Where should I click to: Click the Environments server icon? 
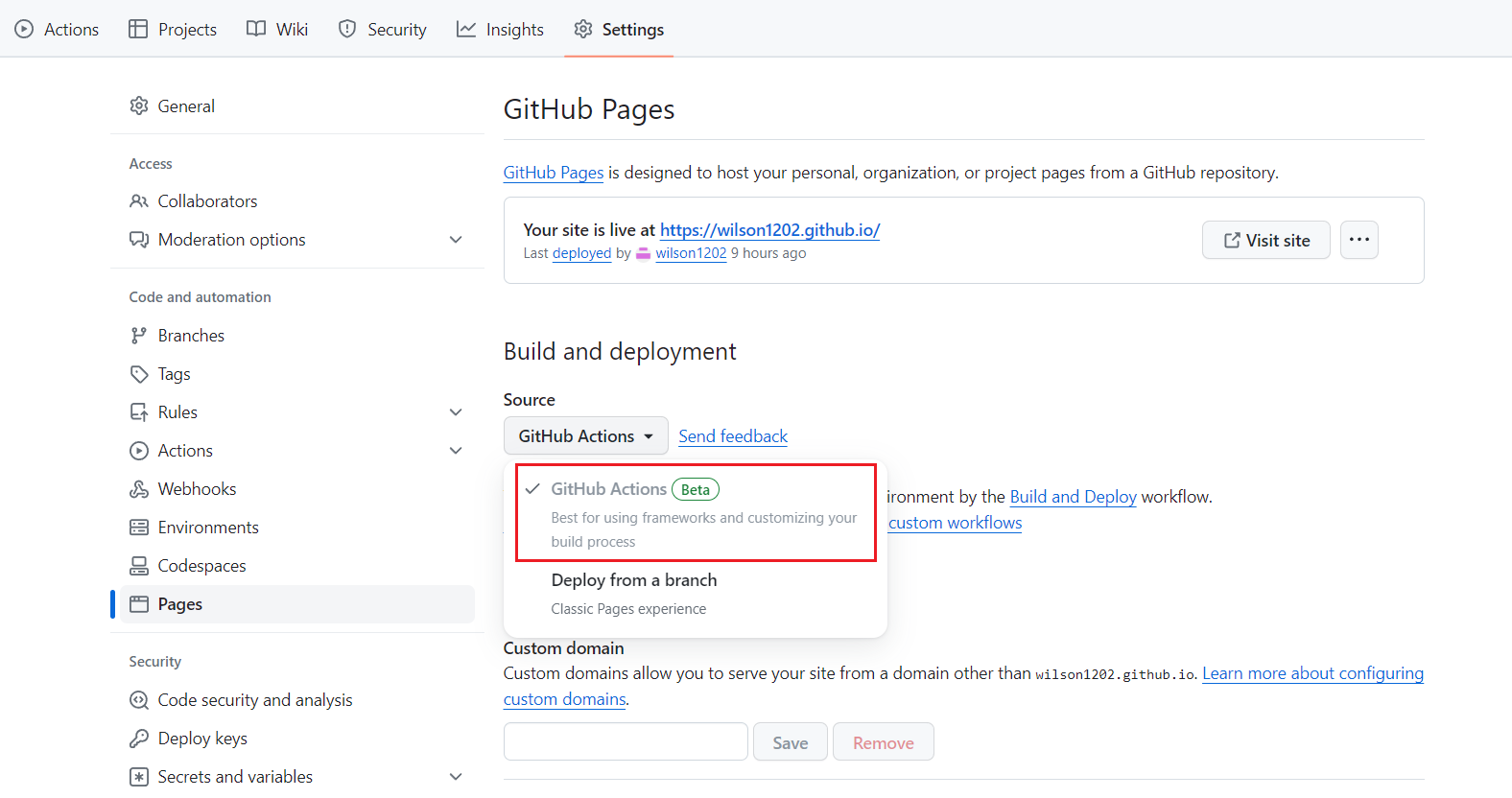[139, 528]
